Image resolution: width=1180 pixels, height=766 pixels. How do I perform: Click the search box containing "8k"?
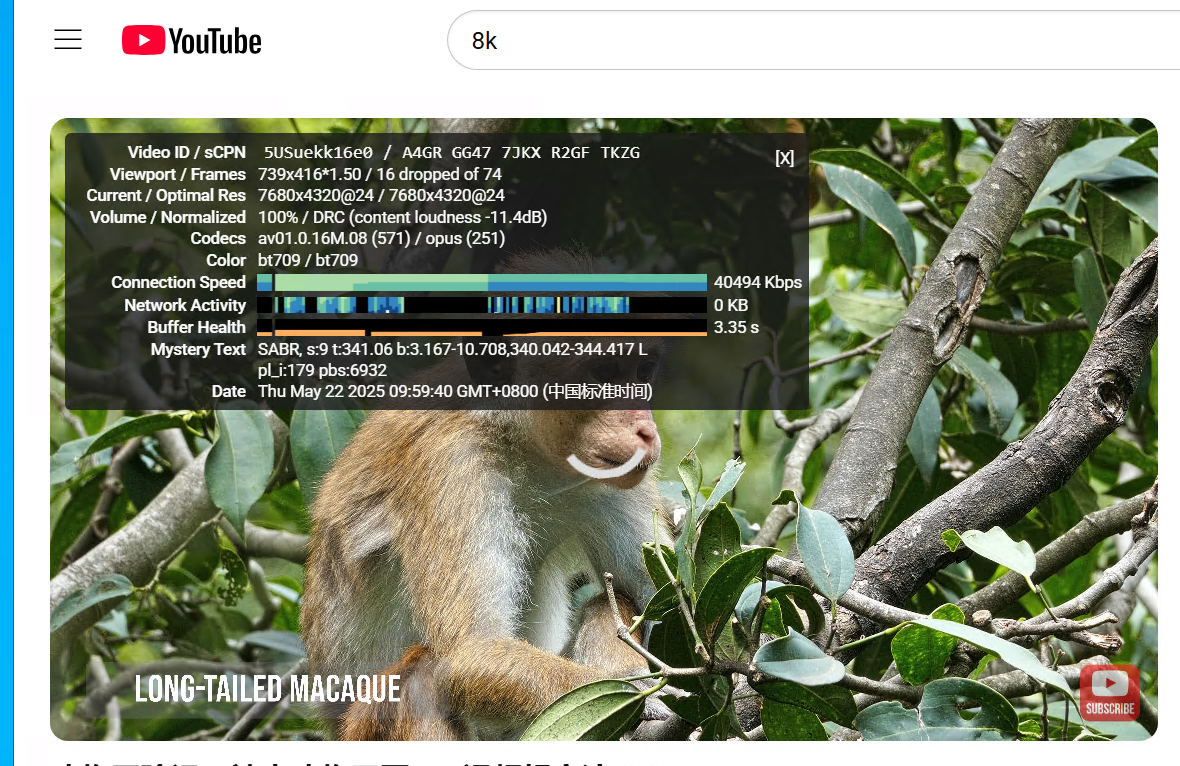coord(800,40)
